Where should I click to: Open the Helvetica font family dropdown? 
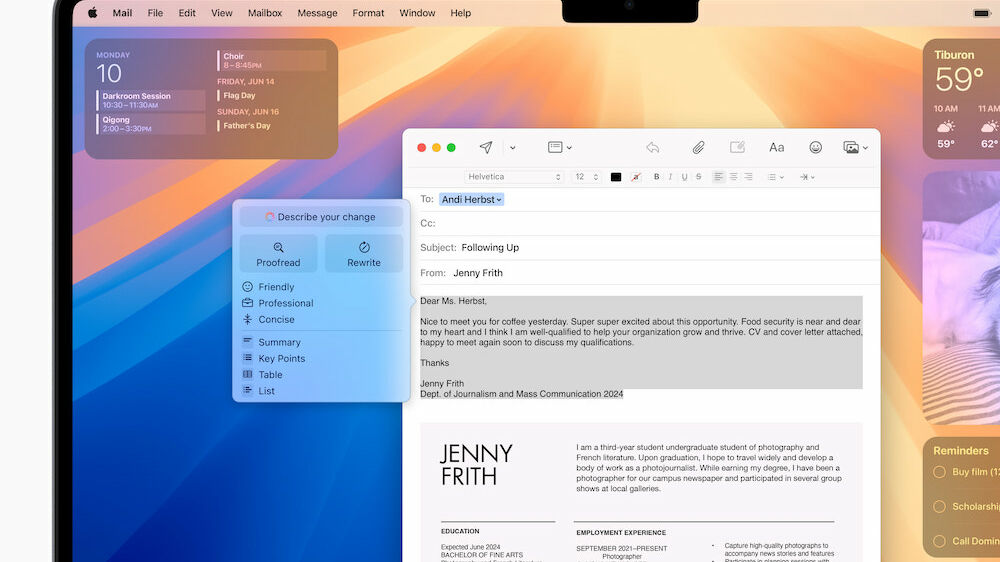click(x=513, y=177)
